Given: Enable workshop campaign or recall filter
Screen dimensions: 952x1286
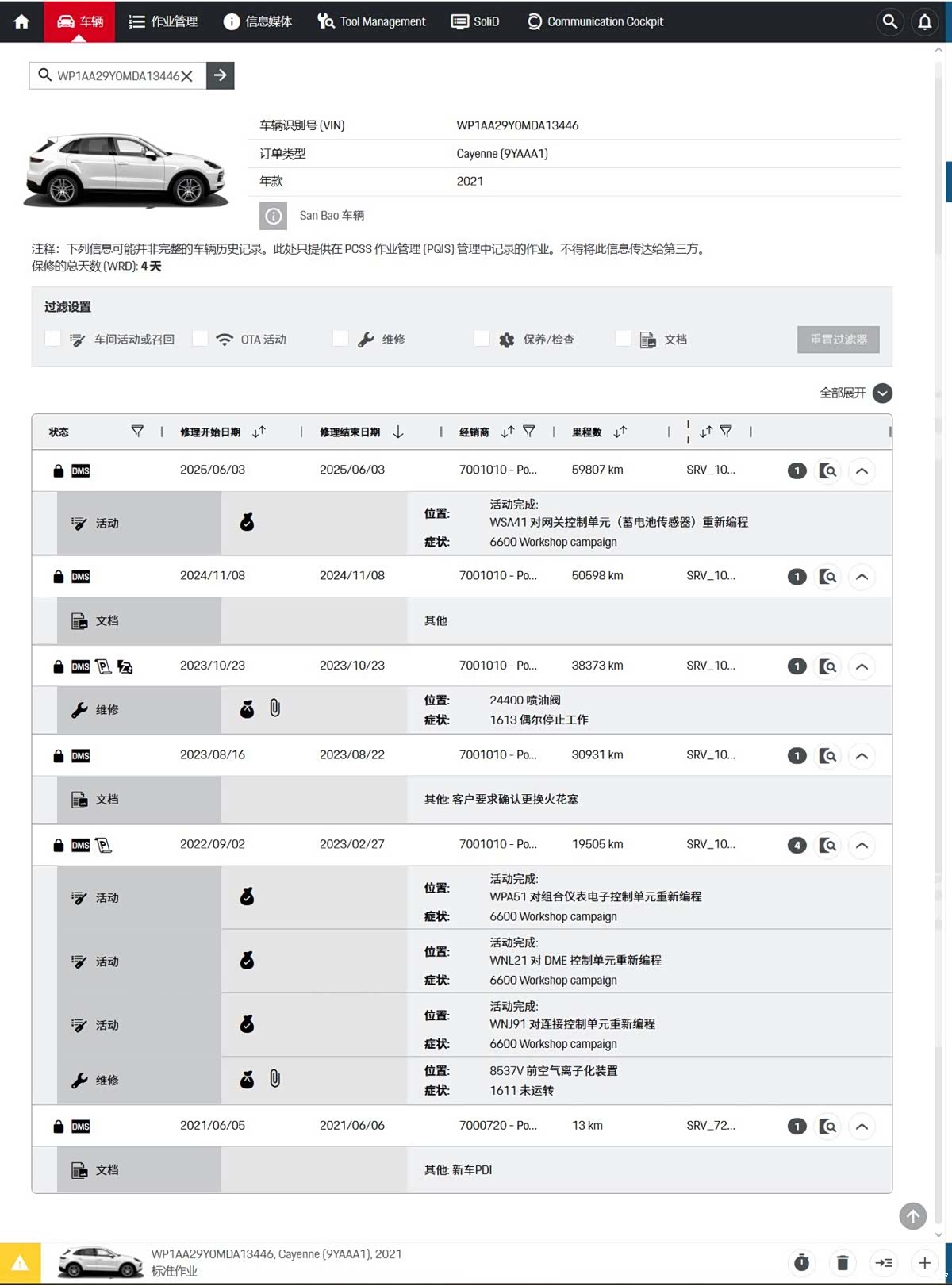Looking at the screenshot, I should [x=53, y=339].
